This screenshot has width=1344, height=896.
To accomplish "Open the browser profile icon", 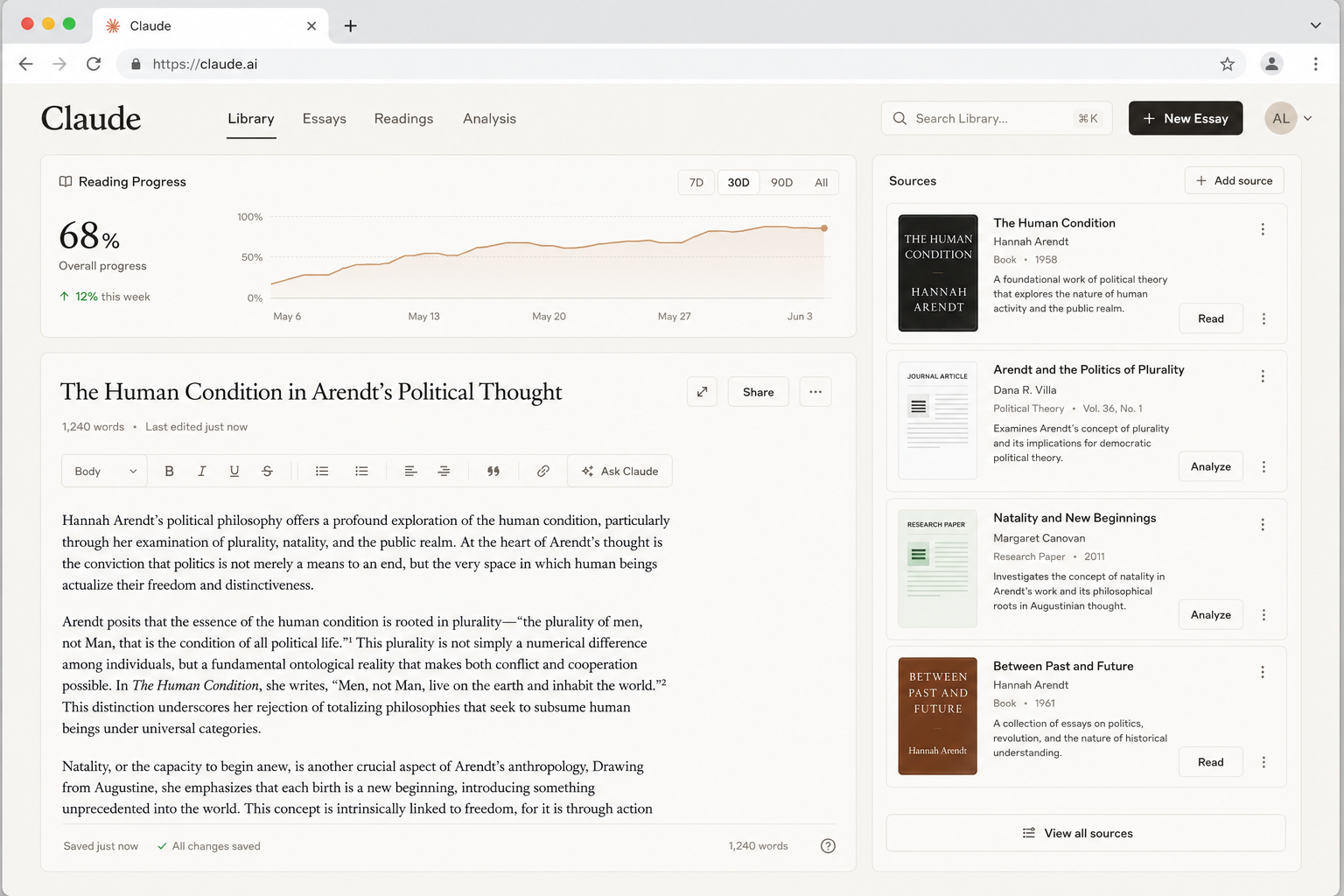I will [x=1271, y=64].
